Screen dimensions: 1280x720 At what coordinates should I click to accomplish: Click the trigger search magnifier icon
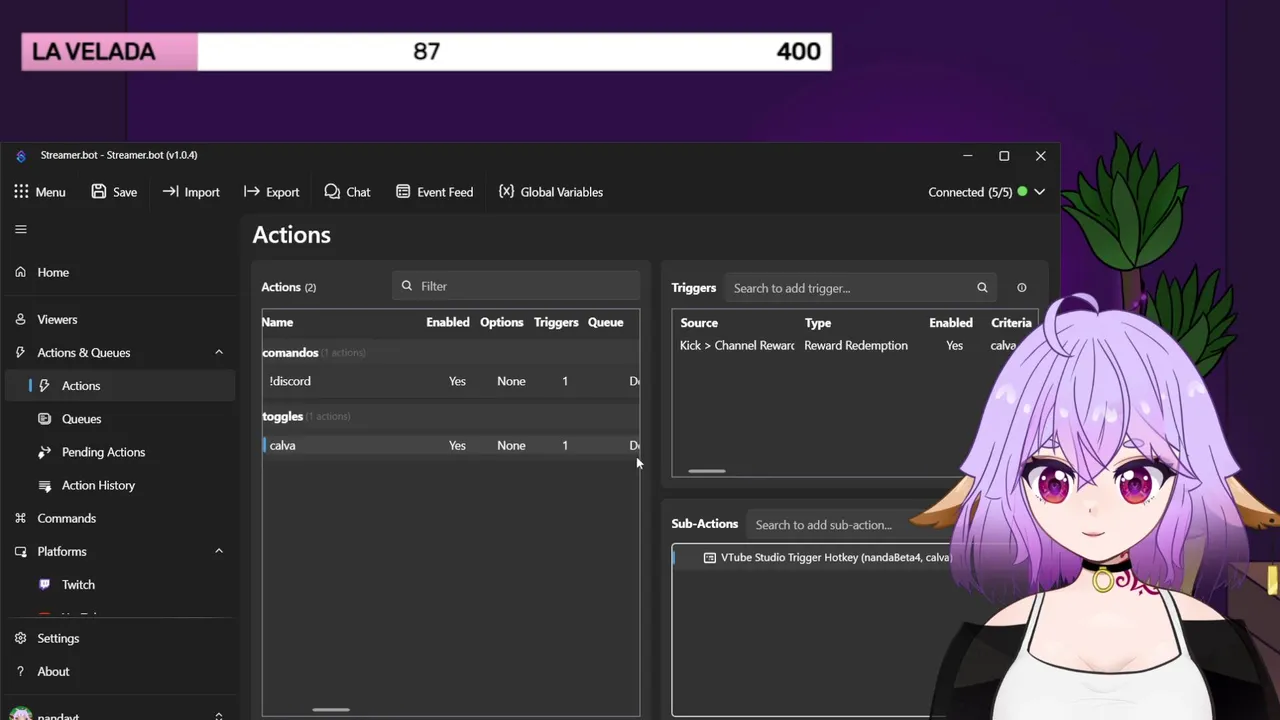click(x=982, y=288)
